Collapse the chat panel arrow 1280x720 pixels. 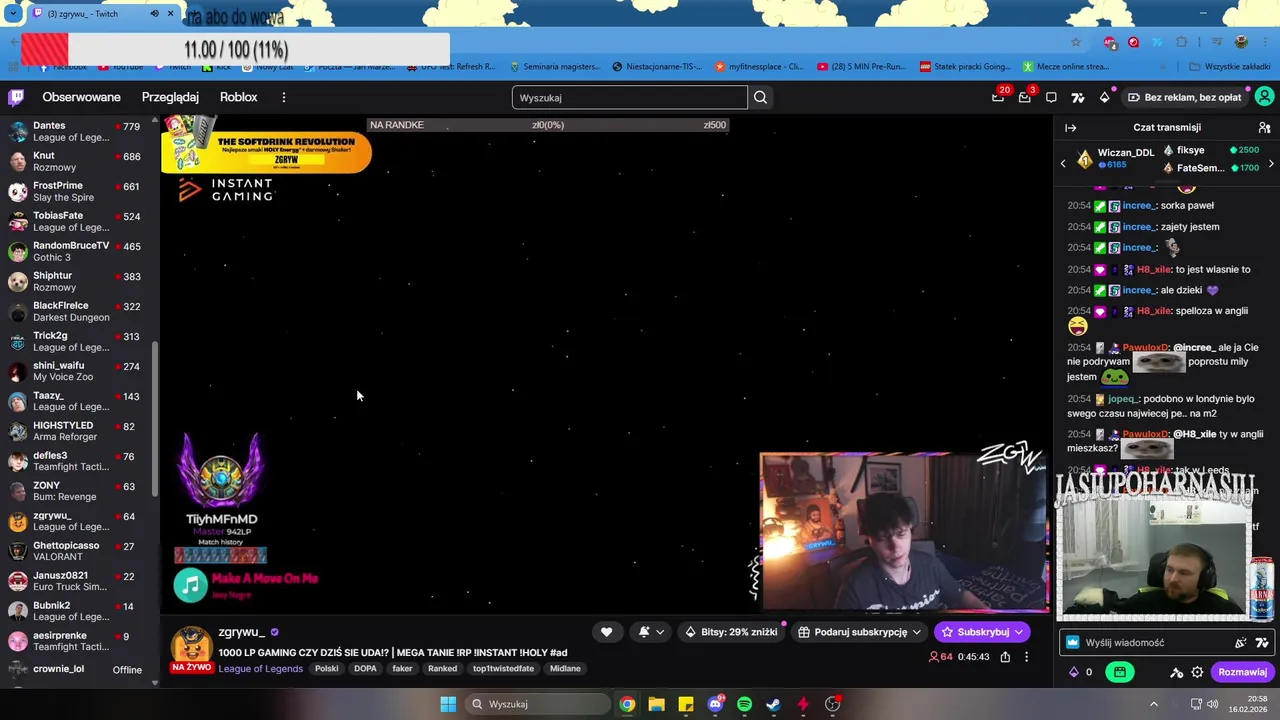[1070, 128]
